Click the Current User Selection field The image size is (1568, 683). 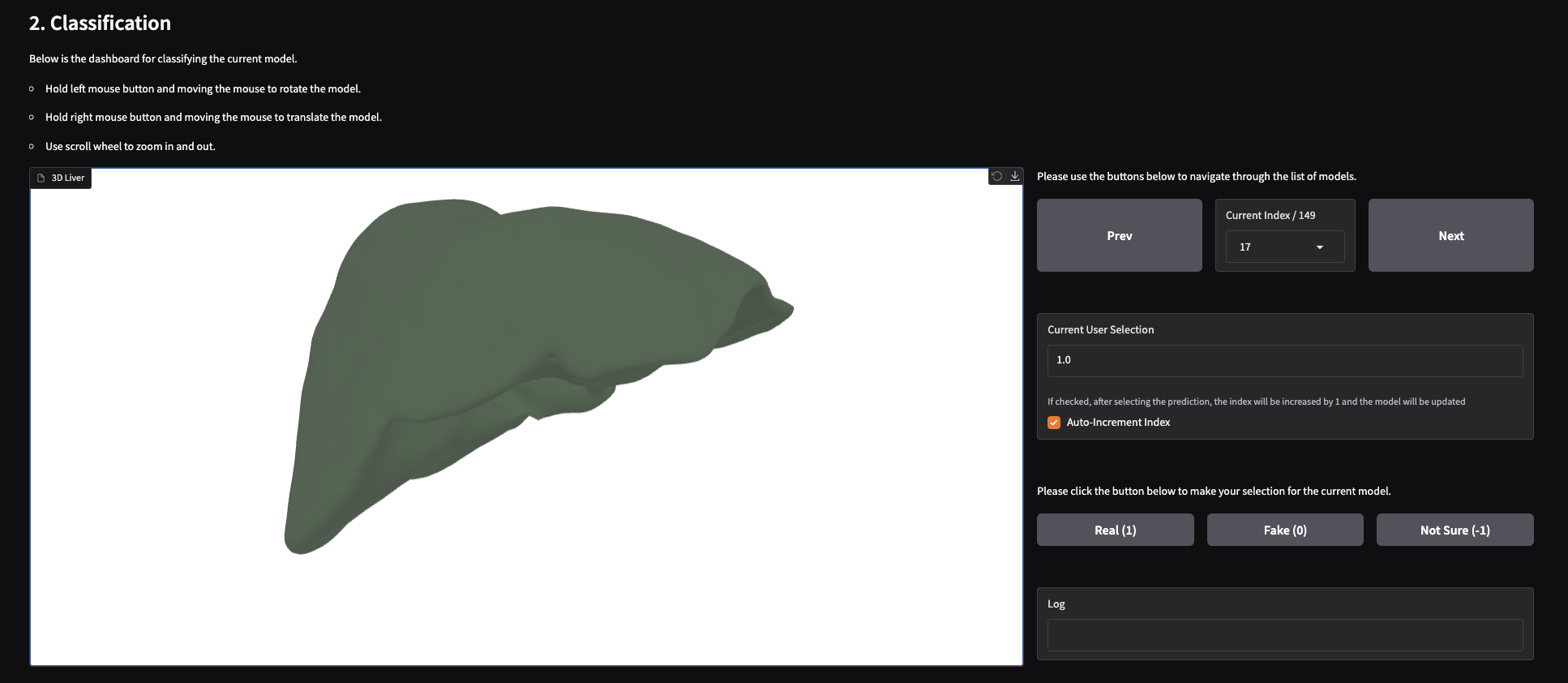pyautogui.click(x=1284, y=360)
